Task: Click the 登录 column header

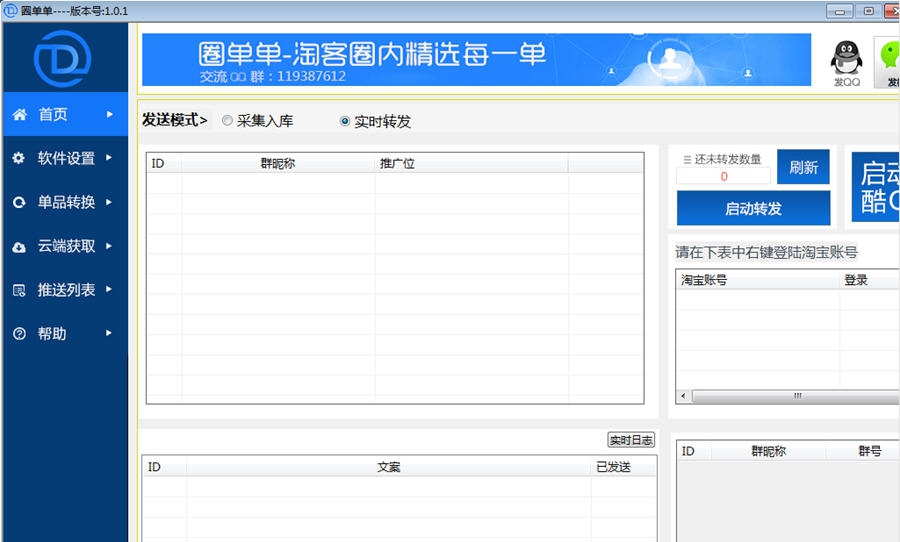Action: tap(870, 280)
